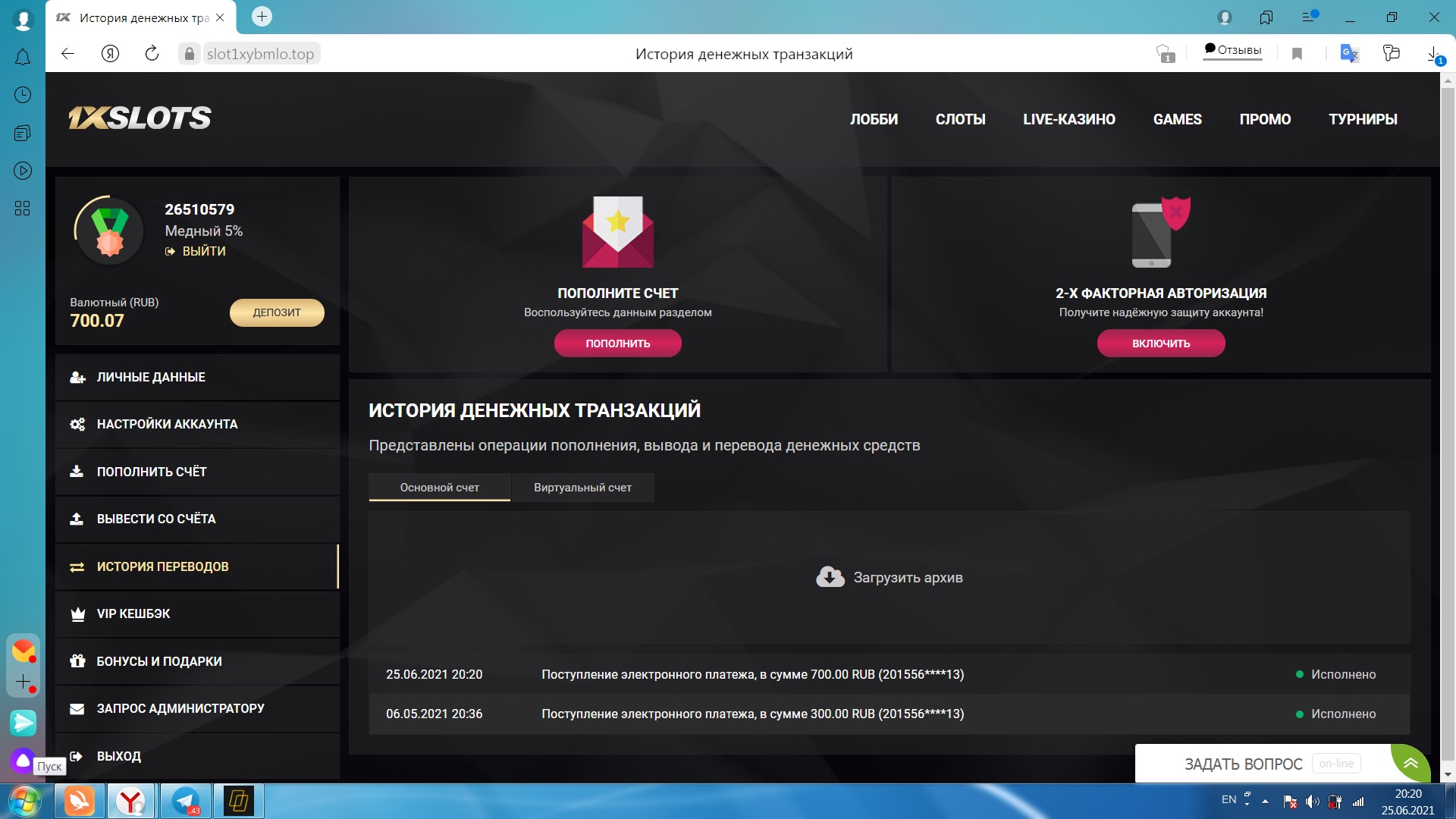Open browser downloads arrow icon
This screenshot has width=1456, height=819.
(x=1432, y=54)
